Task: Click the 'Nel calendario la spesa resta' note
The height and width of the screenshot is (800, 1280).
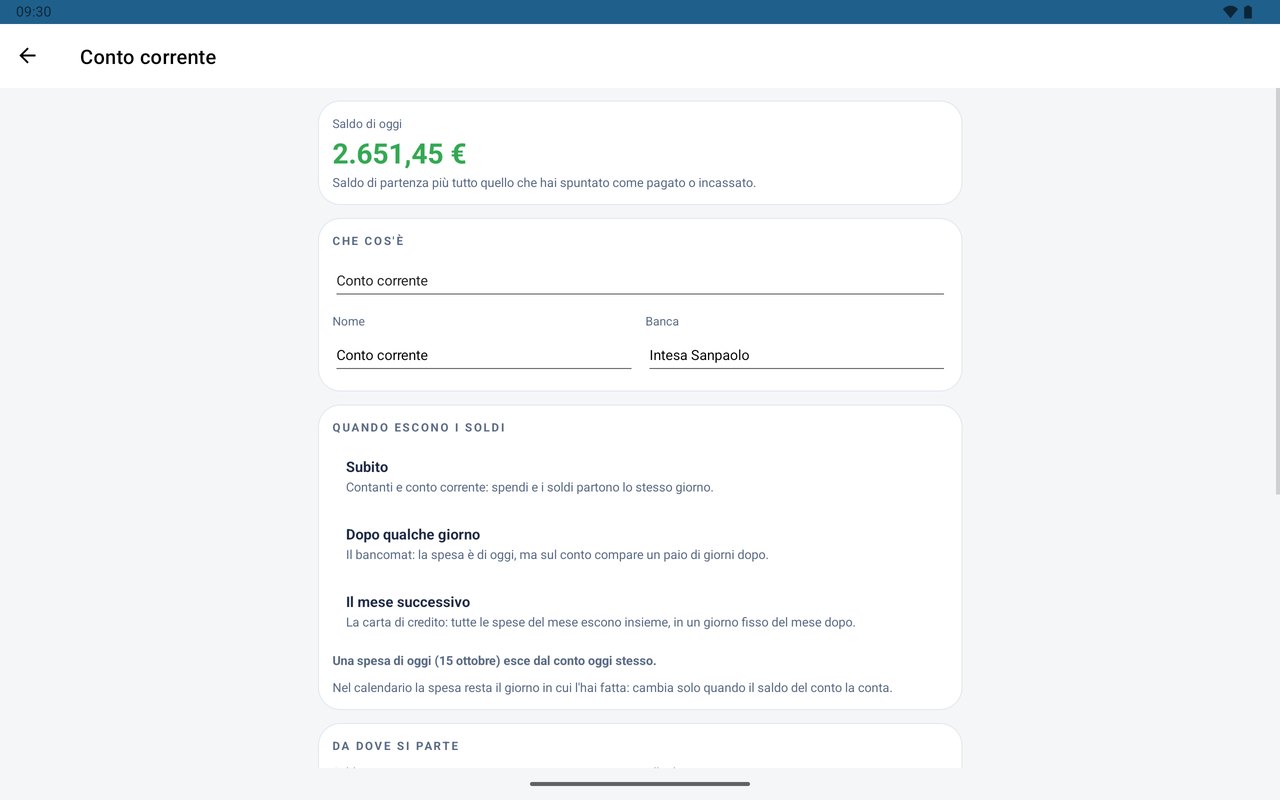Action: (x=612, y=688)
